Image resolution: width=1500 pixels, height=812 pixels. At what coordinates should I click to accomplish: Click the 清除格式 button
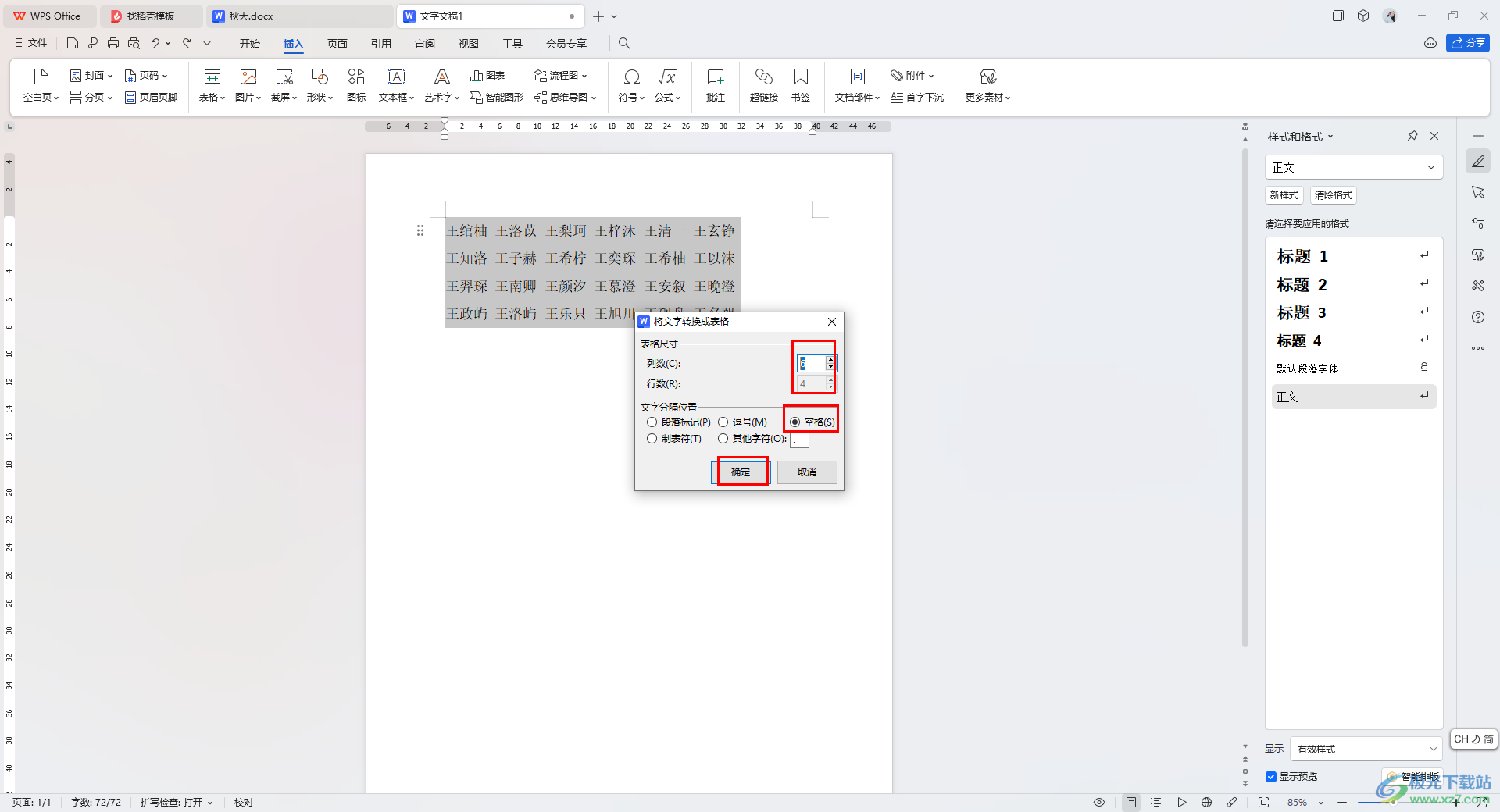point(1334,195)
